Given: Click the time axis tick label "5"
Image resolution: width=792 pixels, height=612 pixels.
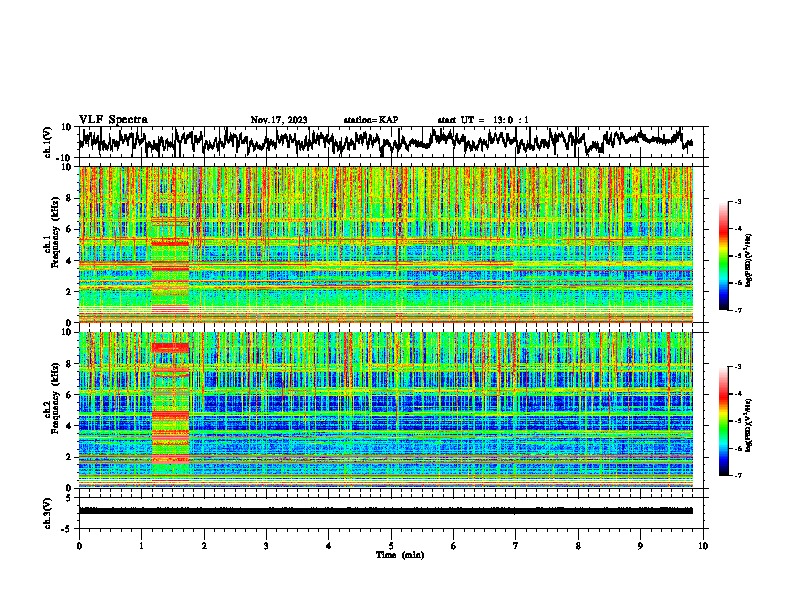Looking at the screenshot, I should click(391, 546).
